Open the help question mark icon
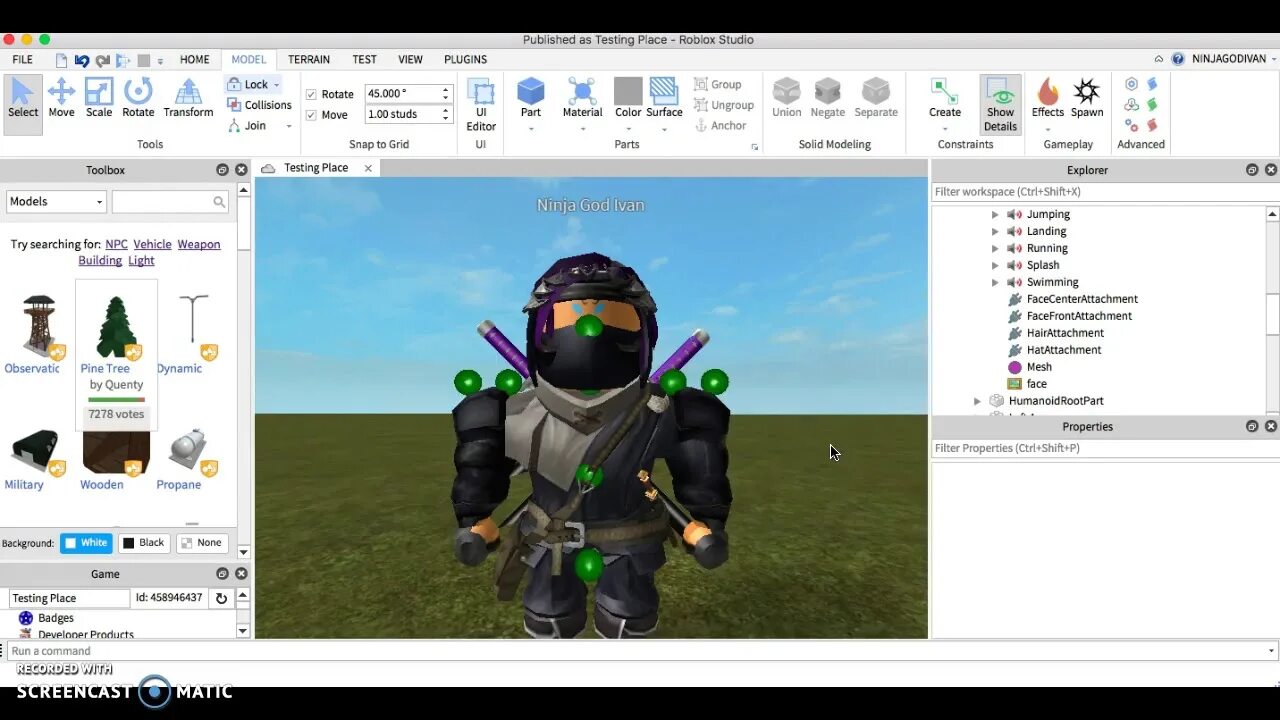This screenshot has width=1280, height=720. (x=1178, y=59)
